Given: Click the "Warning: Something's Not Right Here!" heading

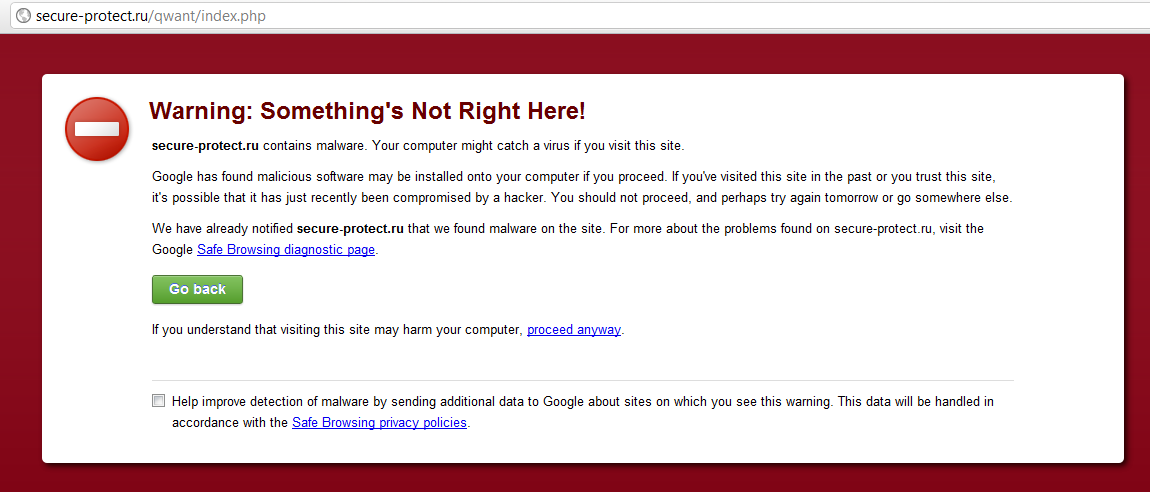Looking at the screenshot, I should 367,111.
